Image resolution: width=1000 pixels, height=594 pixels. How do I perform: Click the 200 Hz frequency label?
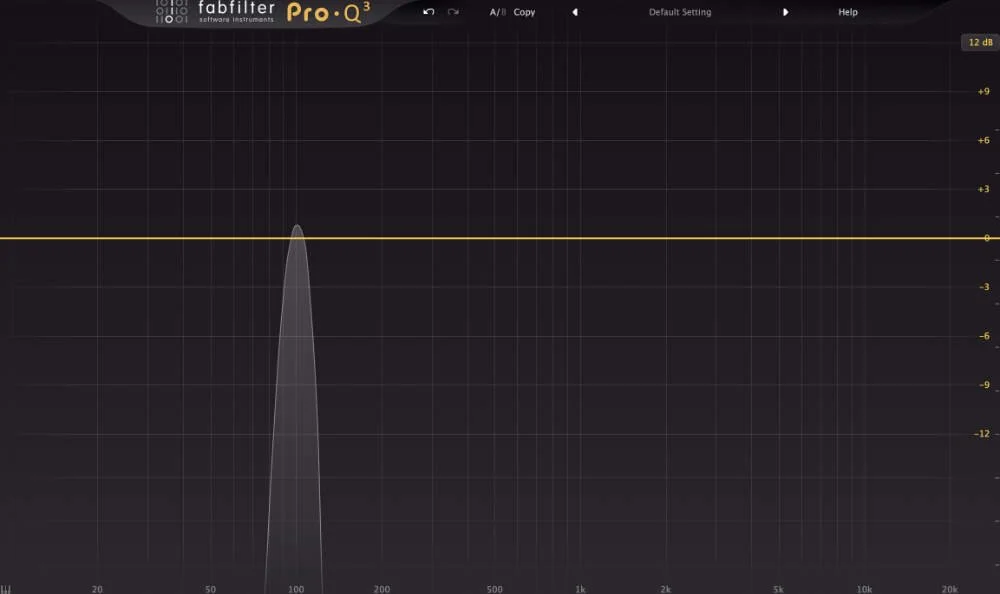click(382, 589)
